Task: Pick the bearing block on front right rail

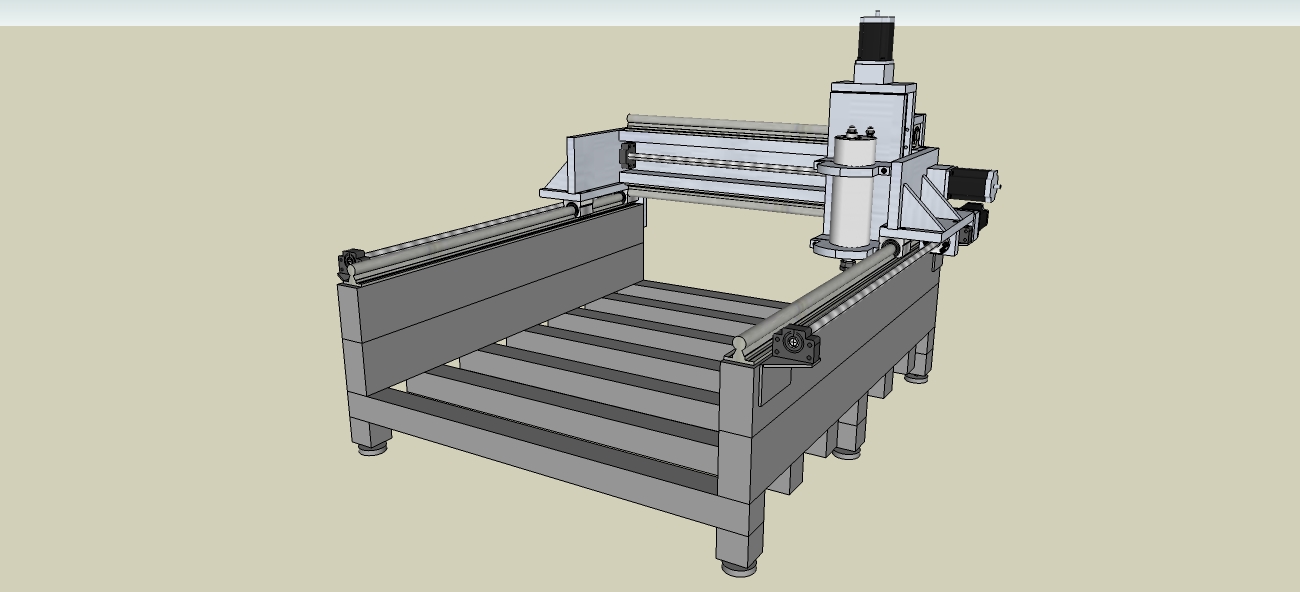Action: [x=795, y=345]
